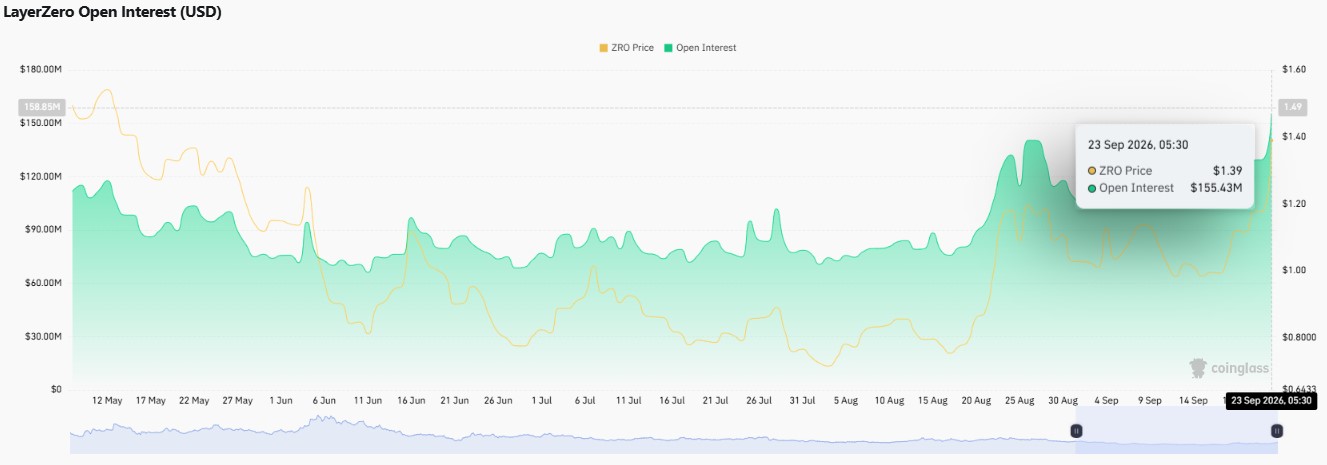
Task: Click the 158.85M left axis marker label
Action: [x=41, y=107]
